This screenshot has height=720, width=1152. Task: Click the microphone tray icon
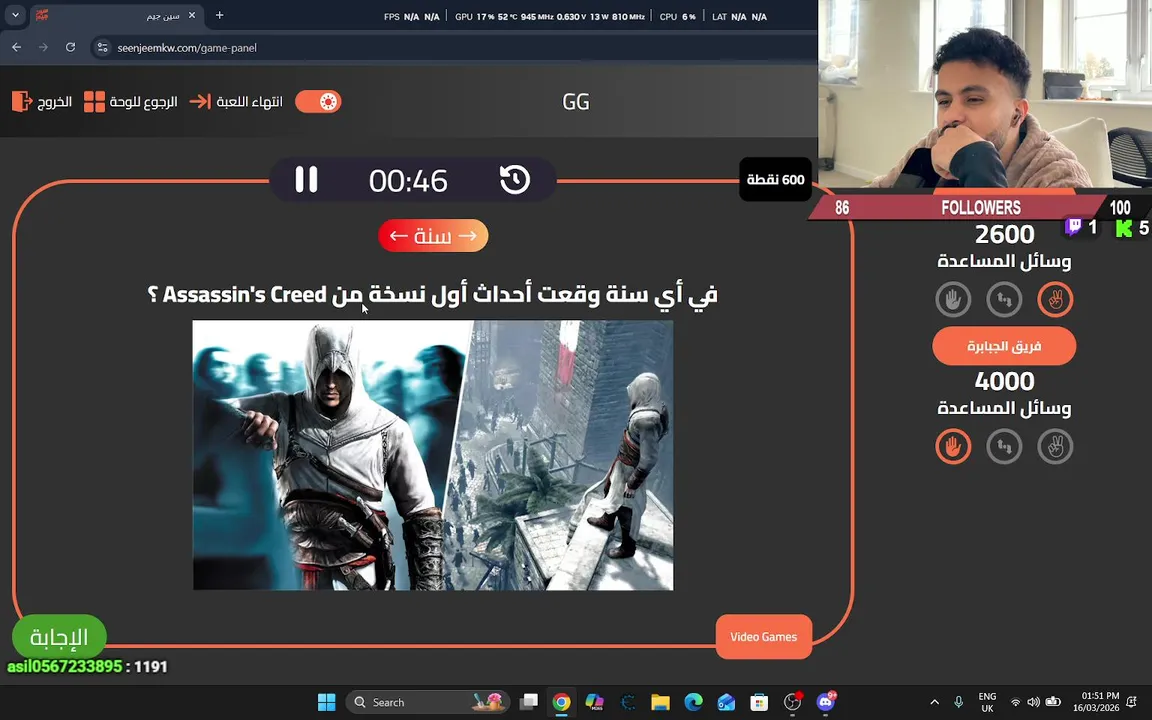point(958,702)
